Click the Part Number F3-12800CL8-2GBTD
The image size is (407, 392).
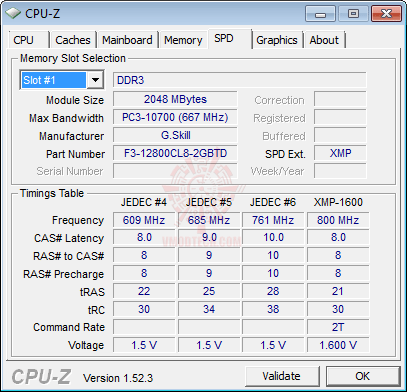pyautogui.click(x=175, y=153)
